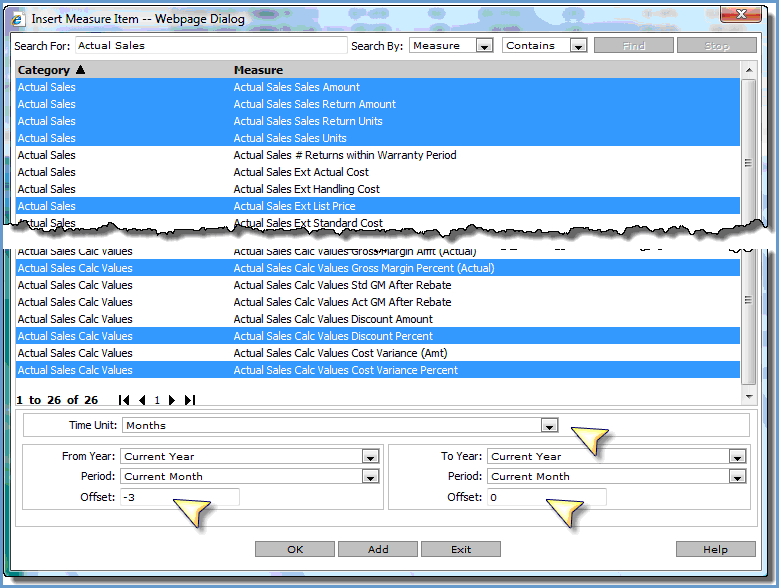This screenshot has height=588, width=779.
Task: Open Help for this dialog
Action: click(x=715, y=549)
